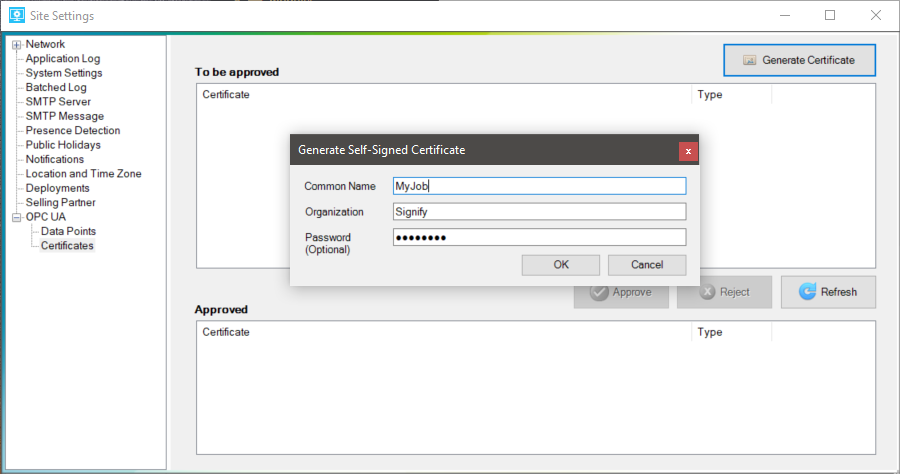Image resolution: width=900 pixels, height=474 pixels.
Task: Open Selling Partner settings
Action: [60, 202]
